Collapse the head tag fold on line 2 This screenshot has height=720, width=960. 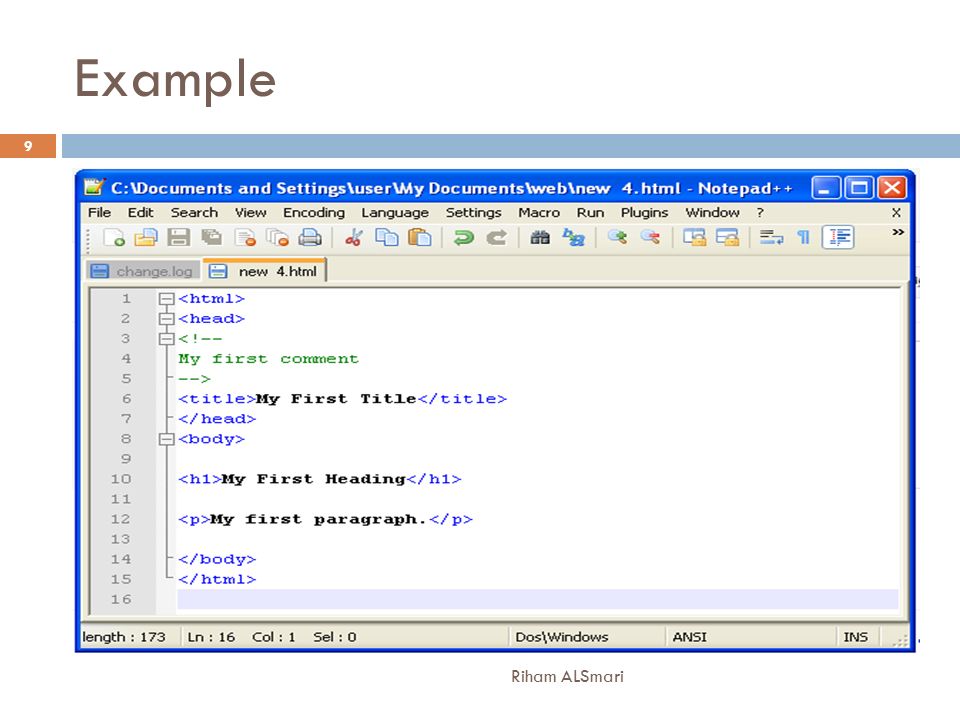[166, 319]
